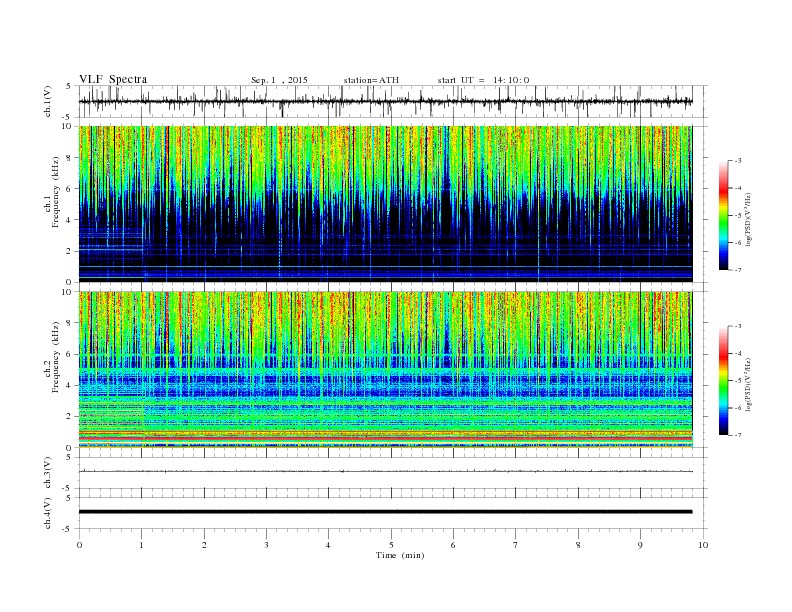
Task: Click the "3" tick on the Time axis
Action: click(266, 545)
